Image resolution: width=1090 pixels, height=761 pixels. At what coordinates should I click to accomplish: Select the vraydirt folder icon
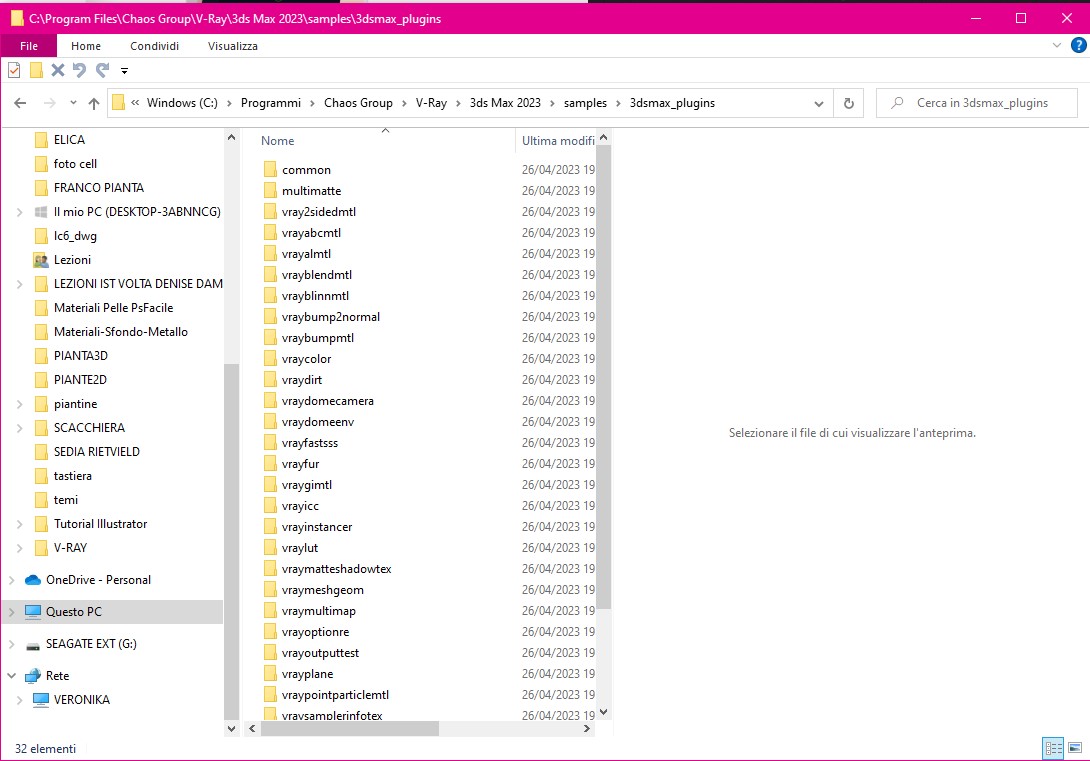pyautogui.click(x=270, y=379)
